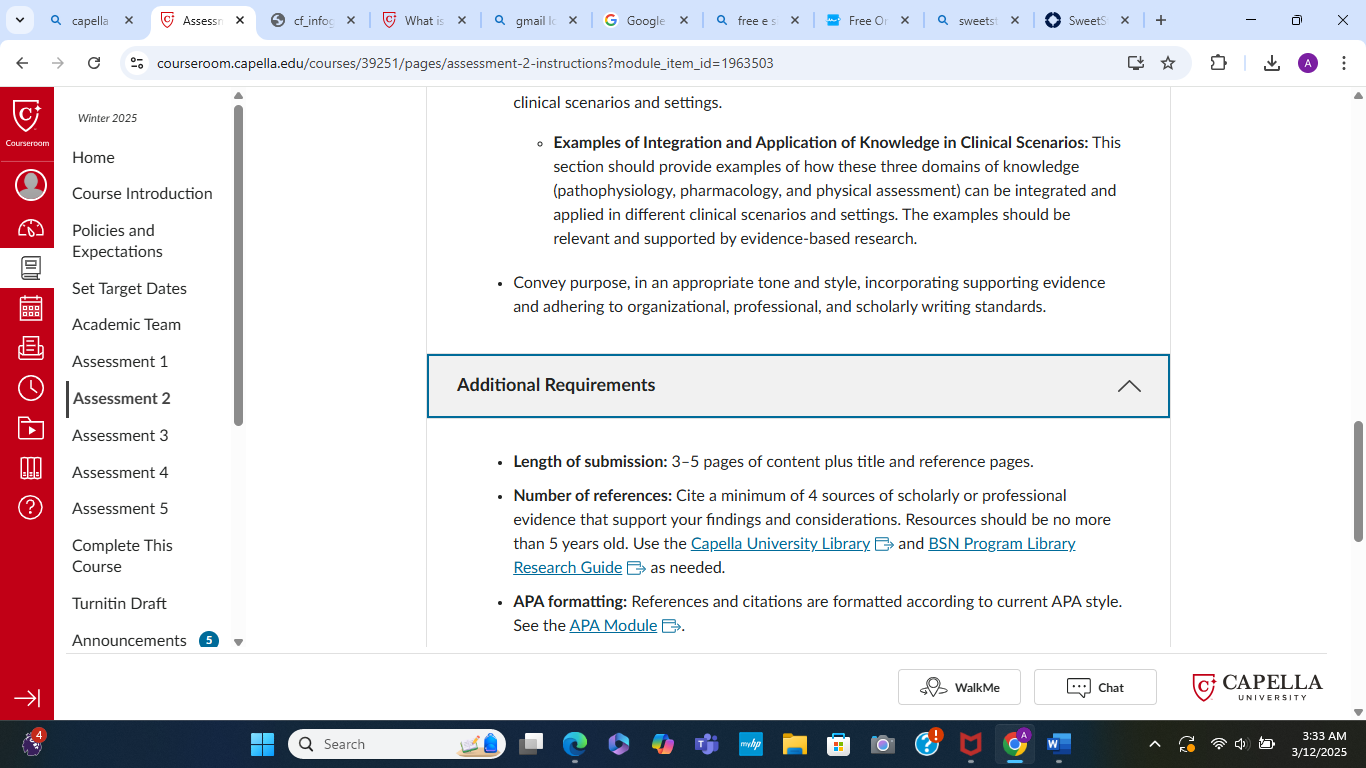
Task: Expand the global navigation arrow at bottom
Action: click(27, 698)
